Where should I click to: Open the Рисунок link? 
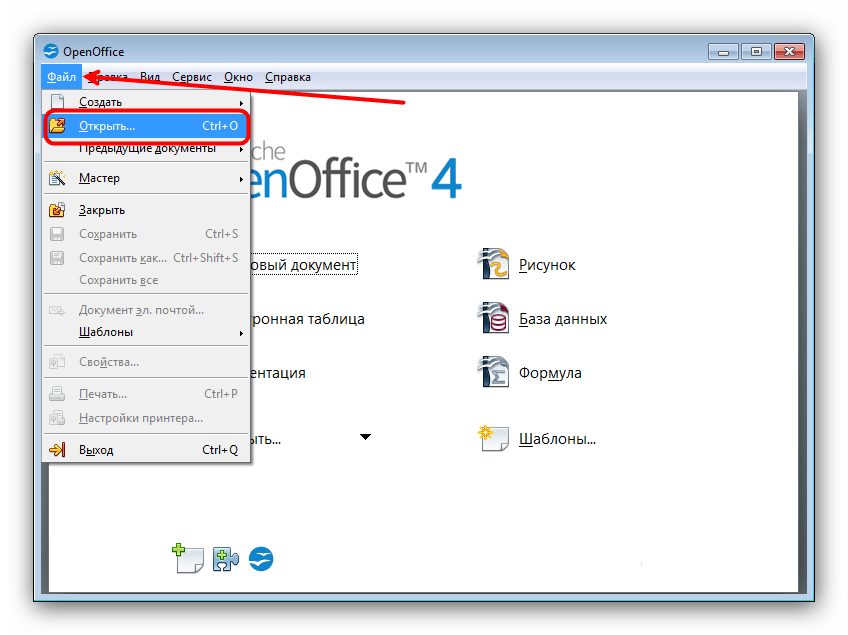[547, 265]
